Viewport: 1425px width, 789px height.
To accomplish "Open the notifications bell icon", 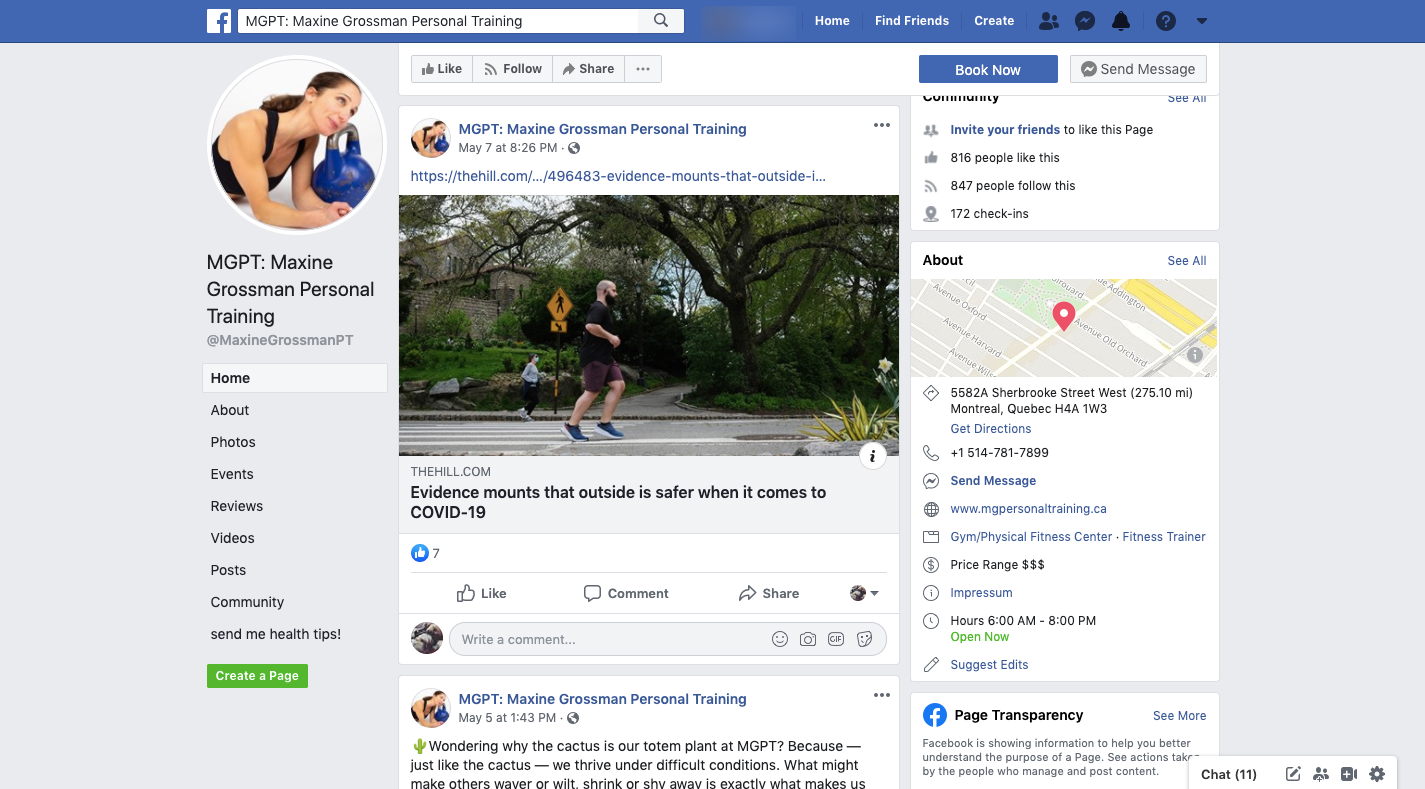I will [x=1121, y=21].
